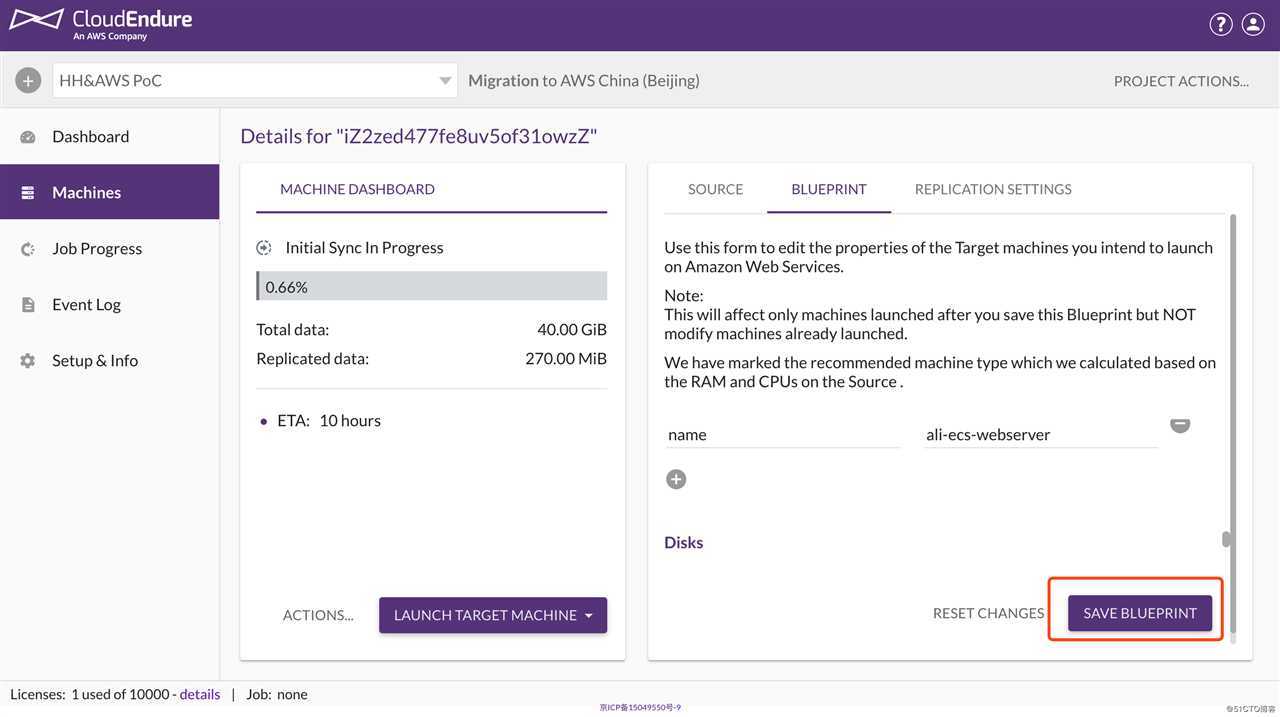This screenshot has height=717, width=1280.
Task: Remove the name tag with minus icon
Action: pos(1180,424)
